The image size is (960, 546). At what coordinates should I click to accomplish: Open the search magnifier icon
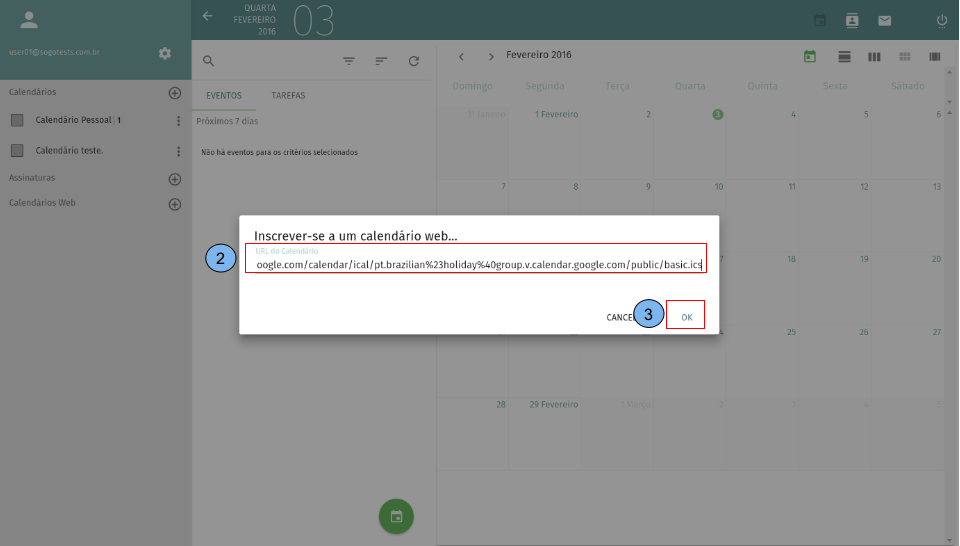point(209,61)
